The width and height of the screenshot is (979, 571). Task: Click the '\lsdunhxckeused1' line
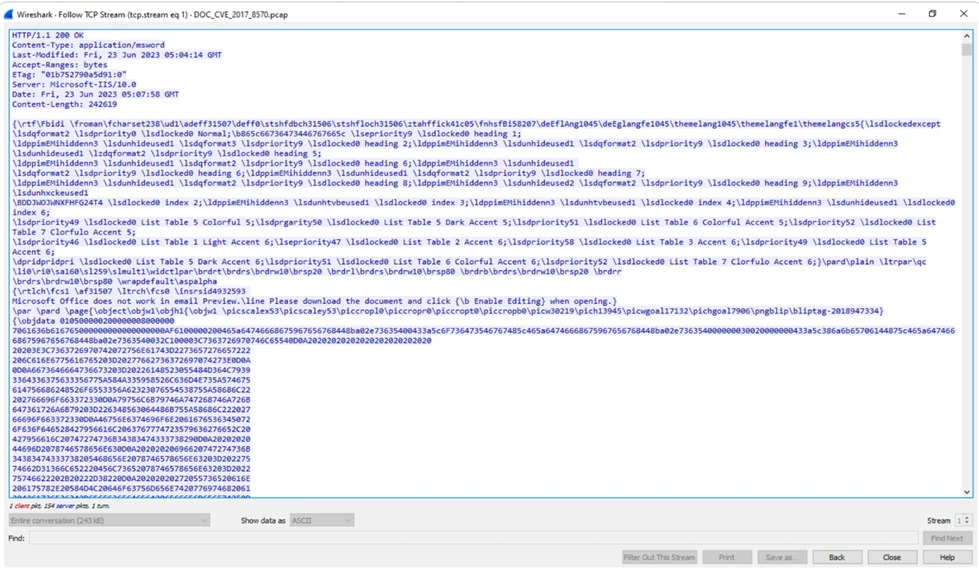[50, 193]
